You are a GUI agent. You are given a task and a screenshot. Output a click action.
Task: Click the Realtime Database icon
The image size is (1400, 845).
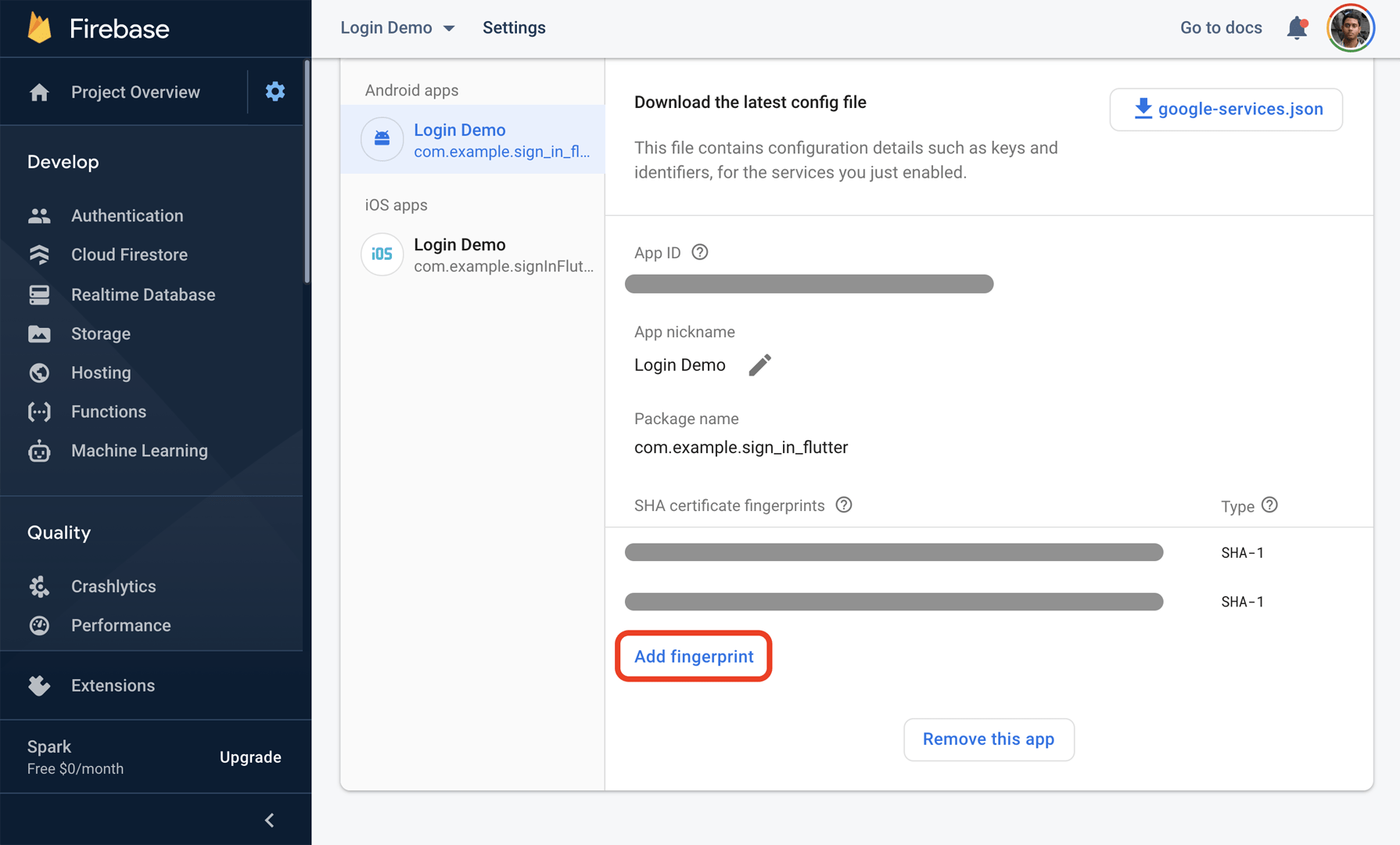[39, 295]
